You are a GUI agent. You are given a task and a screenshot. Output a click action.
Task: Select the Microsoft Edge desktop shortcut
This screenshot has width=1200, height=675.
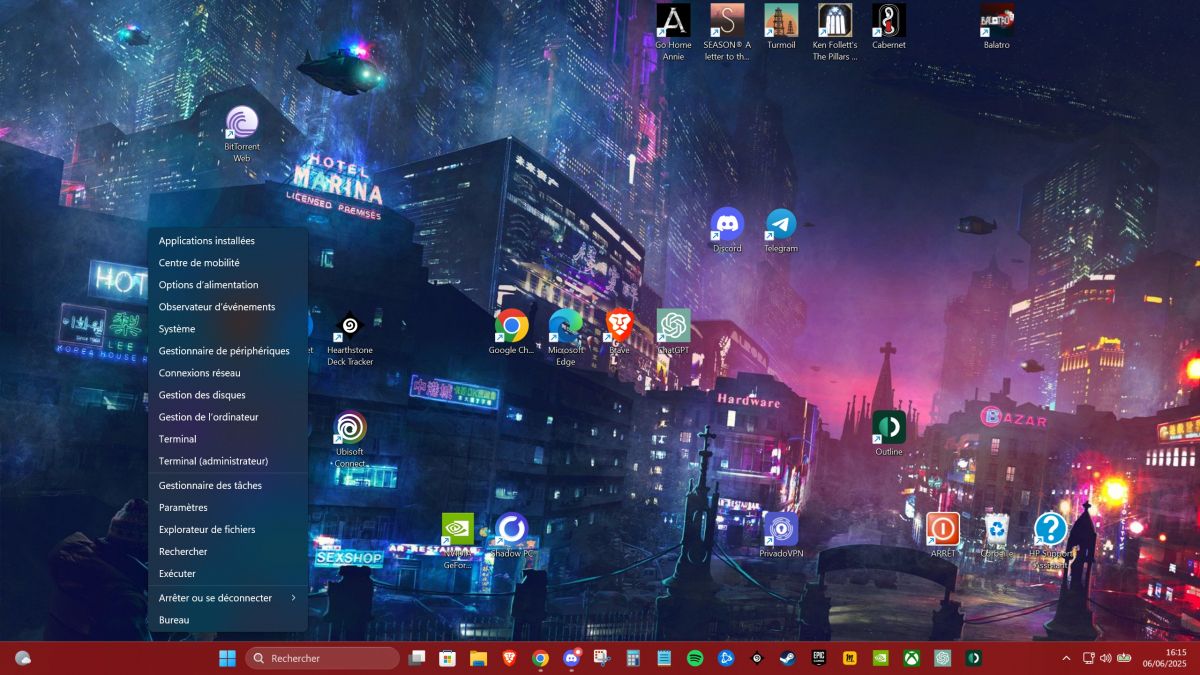[566, 338]
